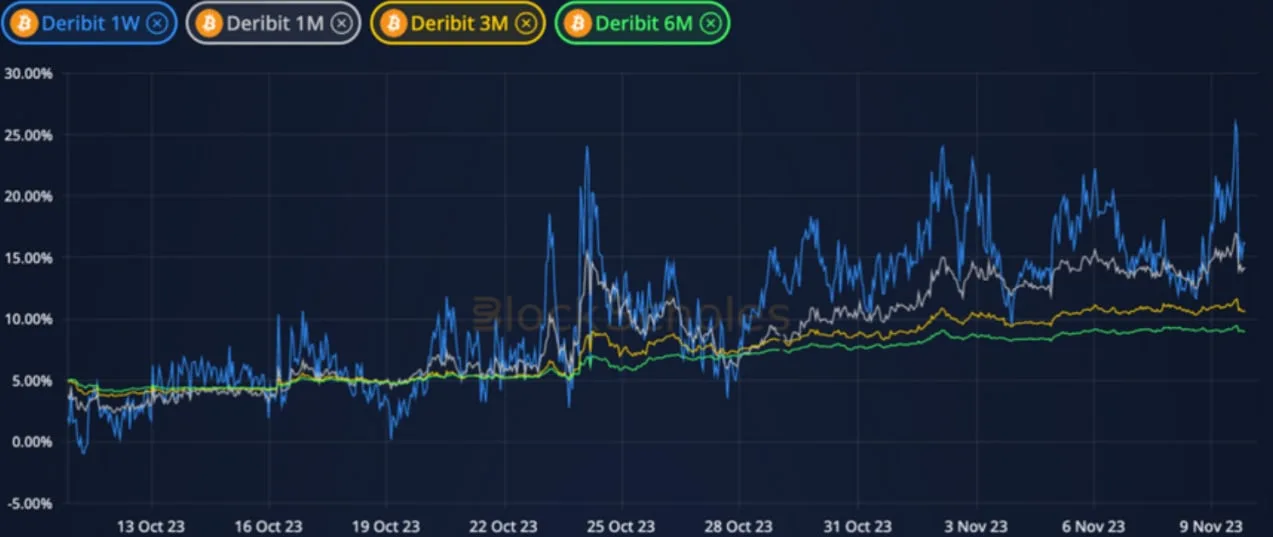
Task: Select the Deribit 6M label
Action: [644, 23]
